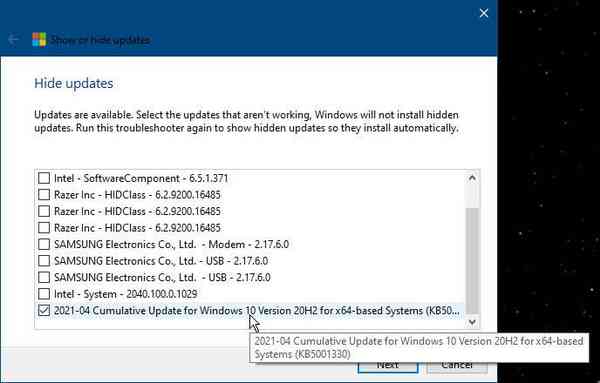The image size is (600, 383).
Task: Click the Show or hide updates title
Action: [x=101, y=40]
